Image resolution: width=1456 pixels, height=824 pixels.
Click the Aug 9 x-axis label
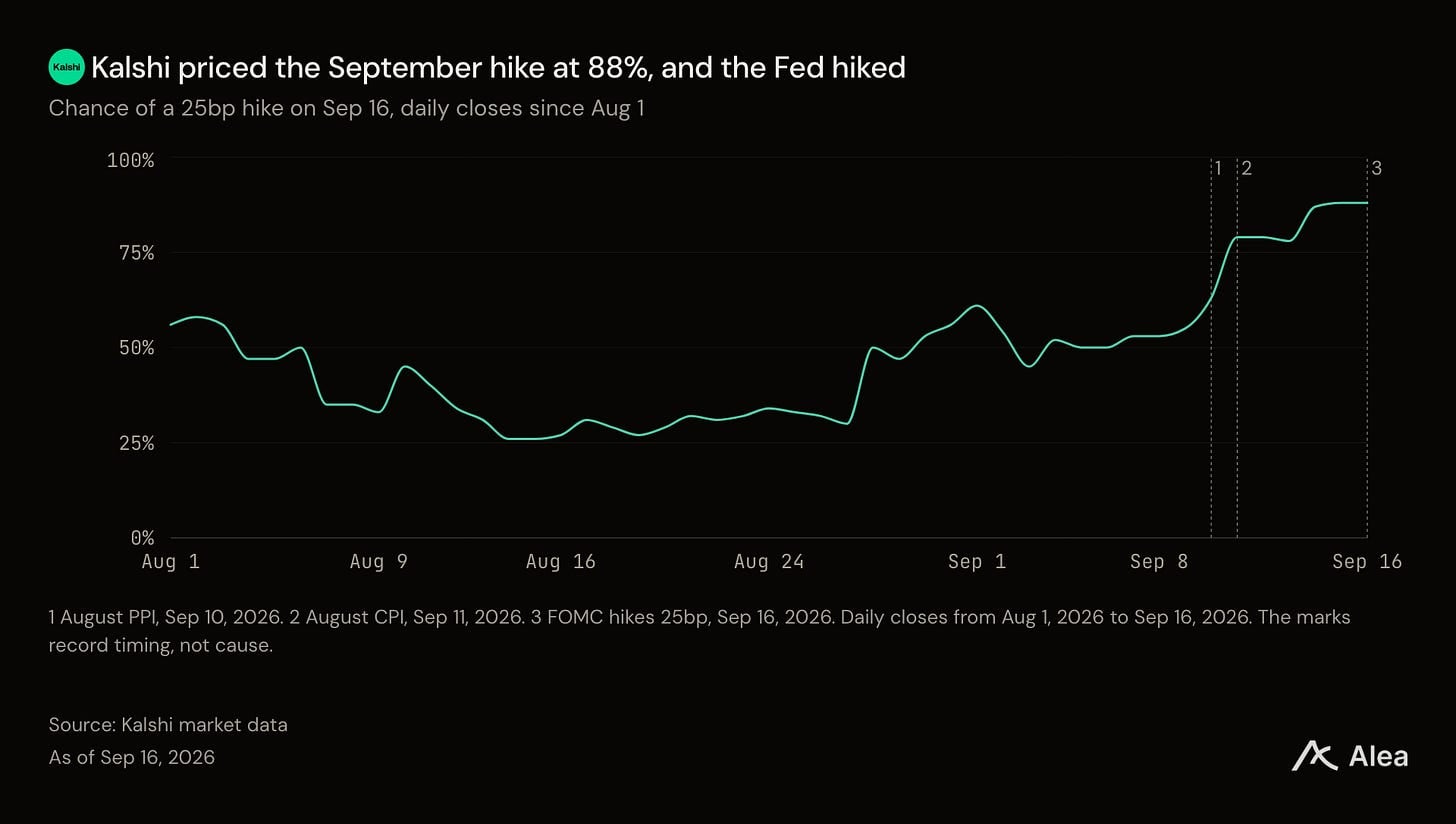(x=379, y=562)
